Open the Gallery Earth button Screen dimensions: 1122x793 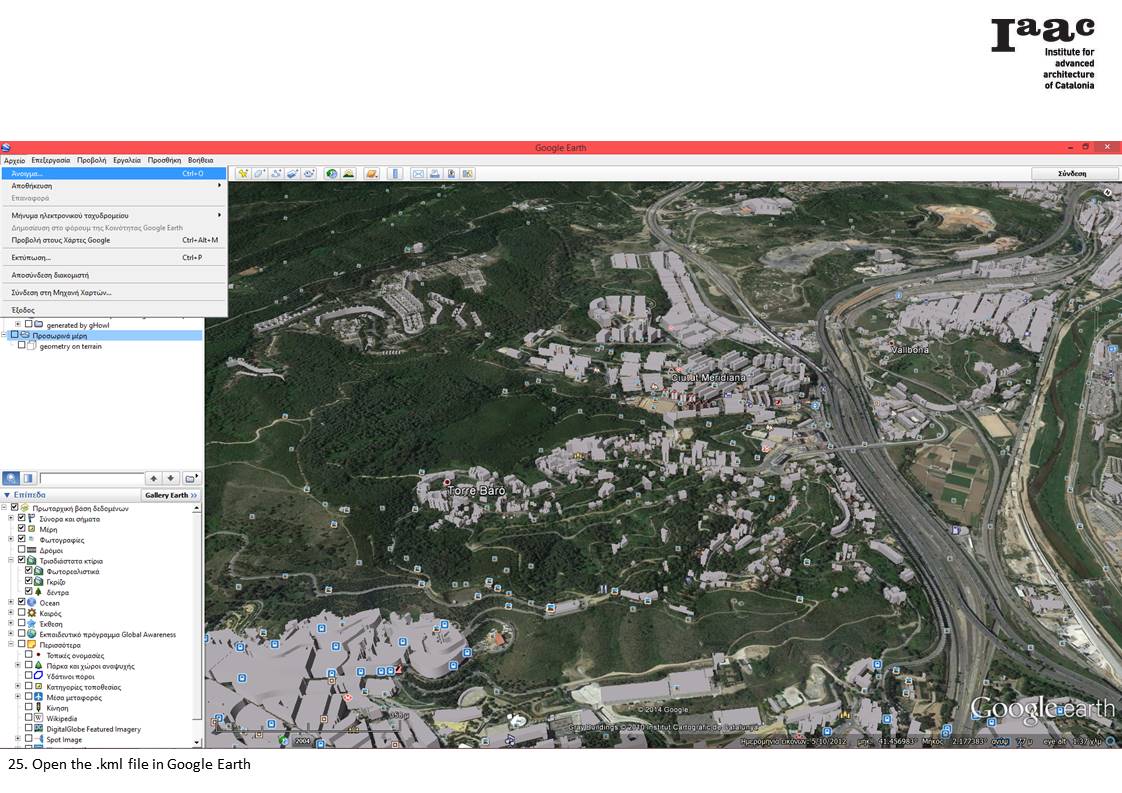[171, 495]
